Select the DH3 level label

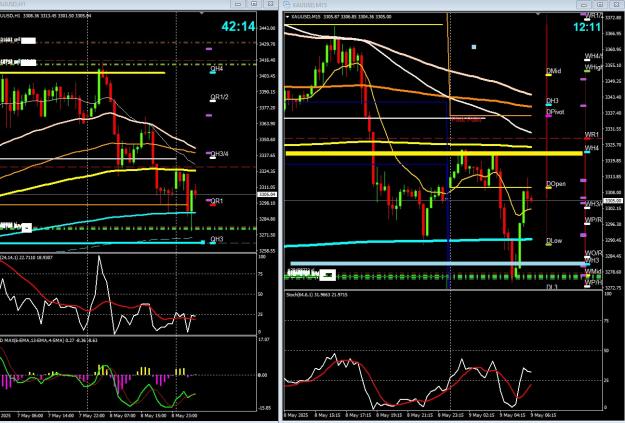552,101
